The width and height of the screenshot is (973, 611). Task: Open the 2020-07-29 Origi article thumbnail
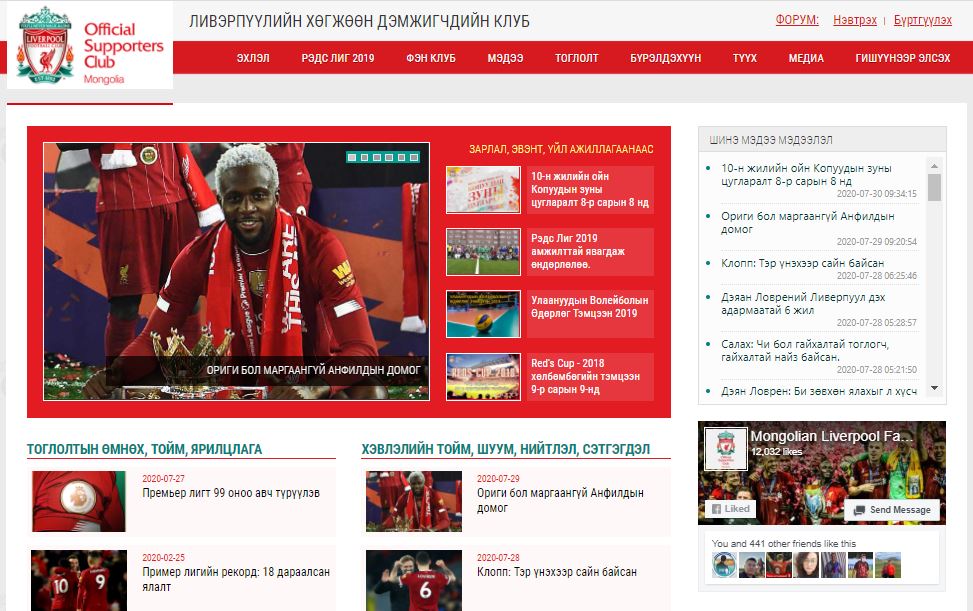point(414,501)
